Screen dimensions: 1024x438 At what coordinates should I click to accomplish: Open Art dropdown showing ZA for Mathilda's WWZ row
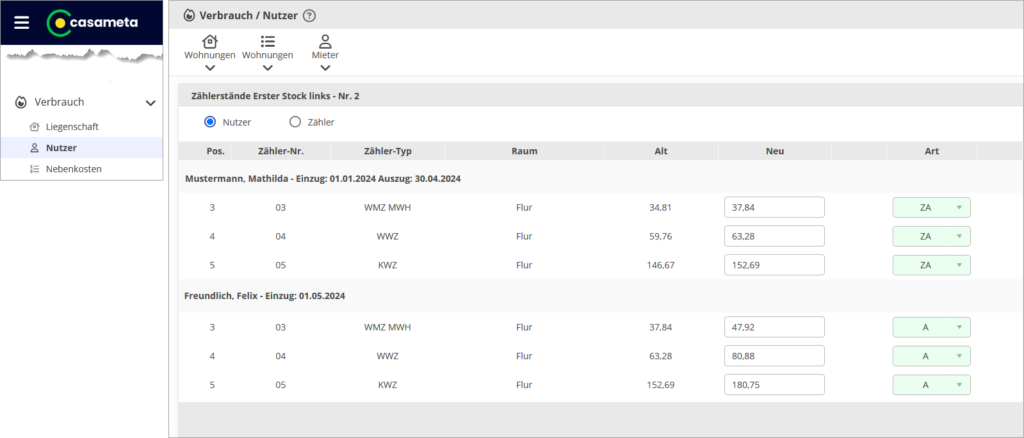pyautogui.click(x=931, y=237)
